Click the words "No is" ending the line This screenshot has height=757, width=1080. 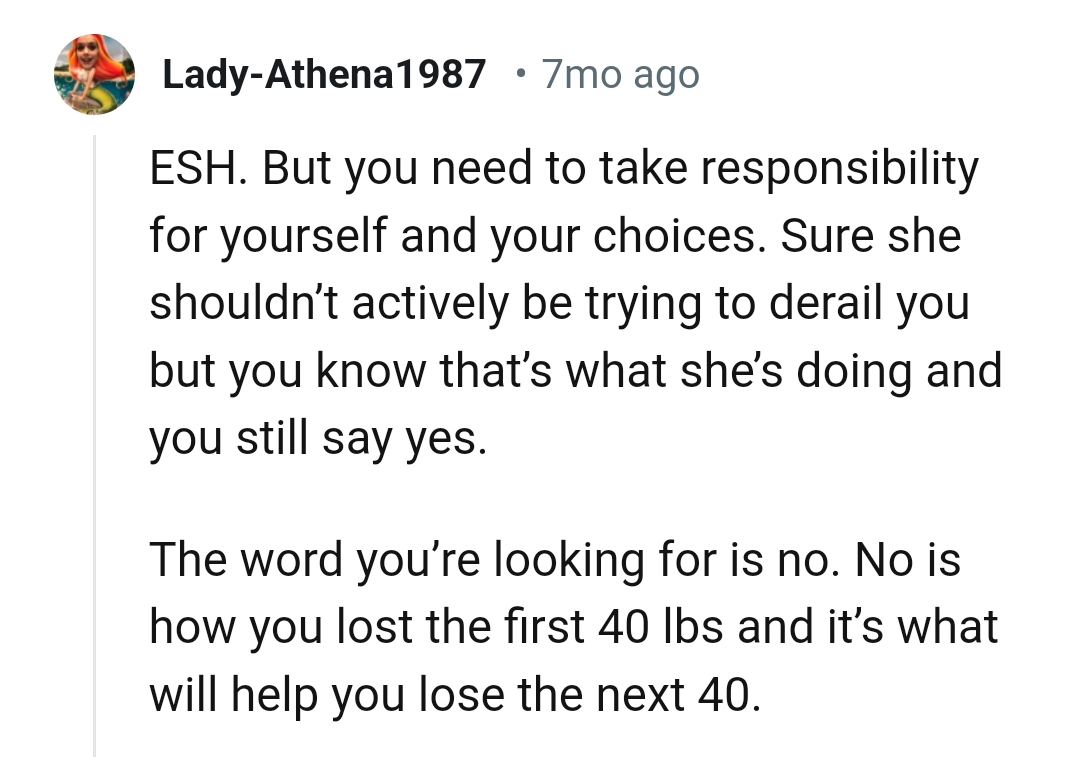(x=908, y=559)
